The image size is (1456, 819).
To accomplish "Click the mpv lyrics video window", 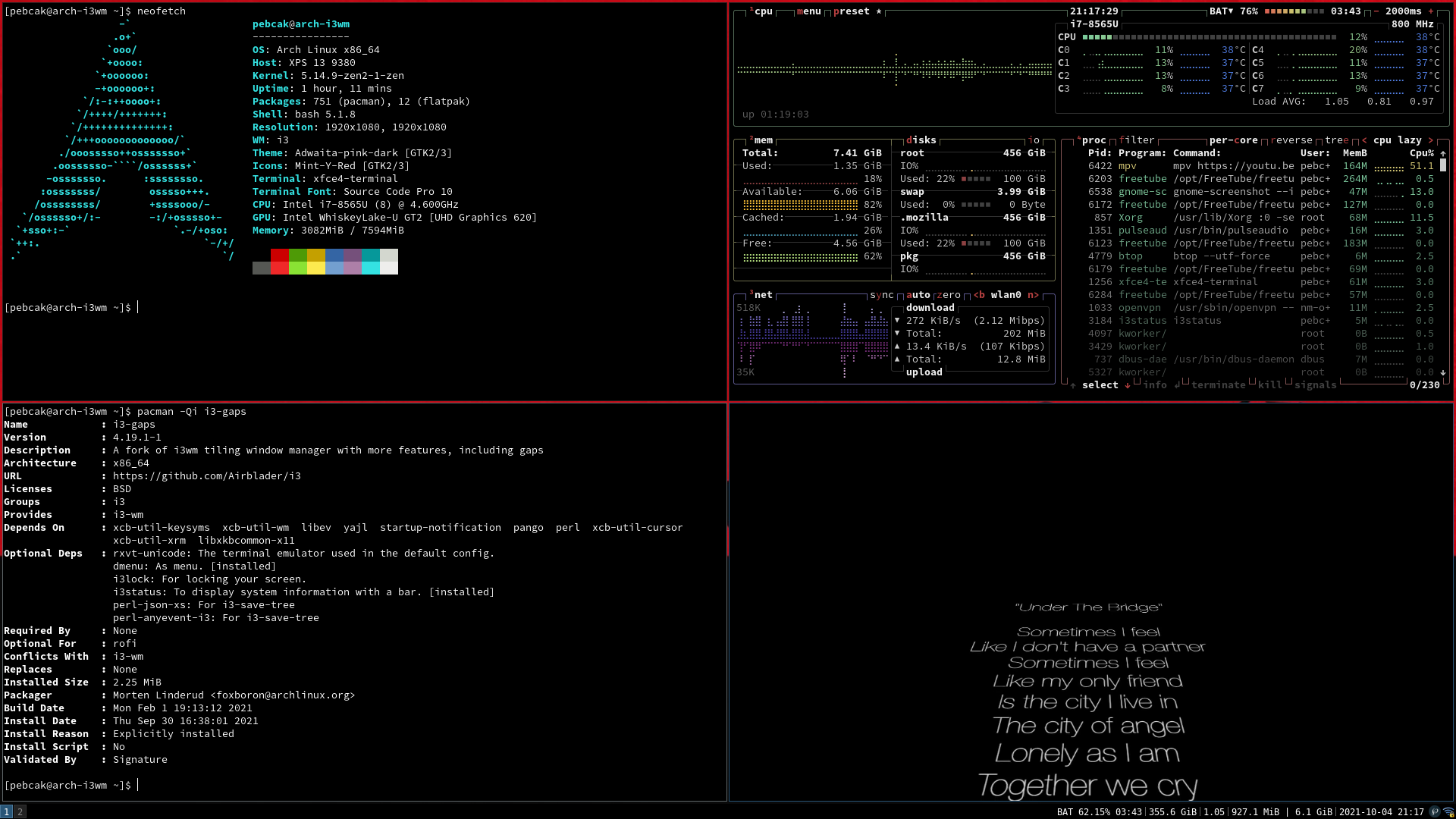I will 1091,602.
